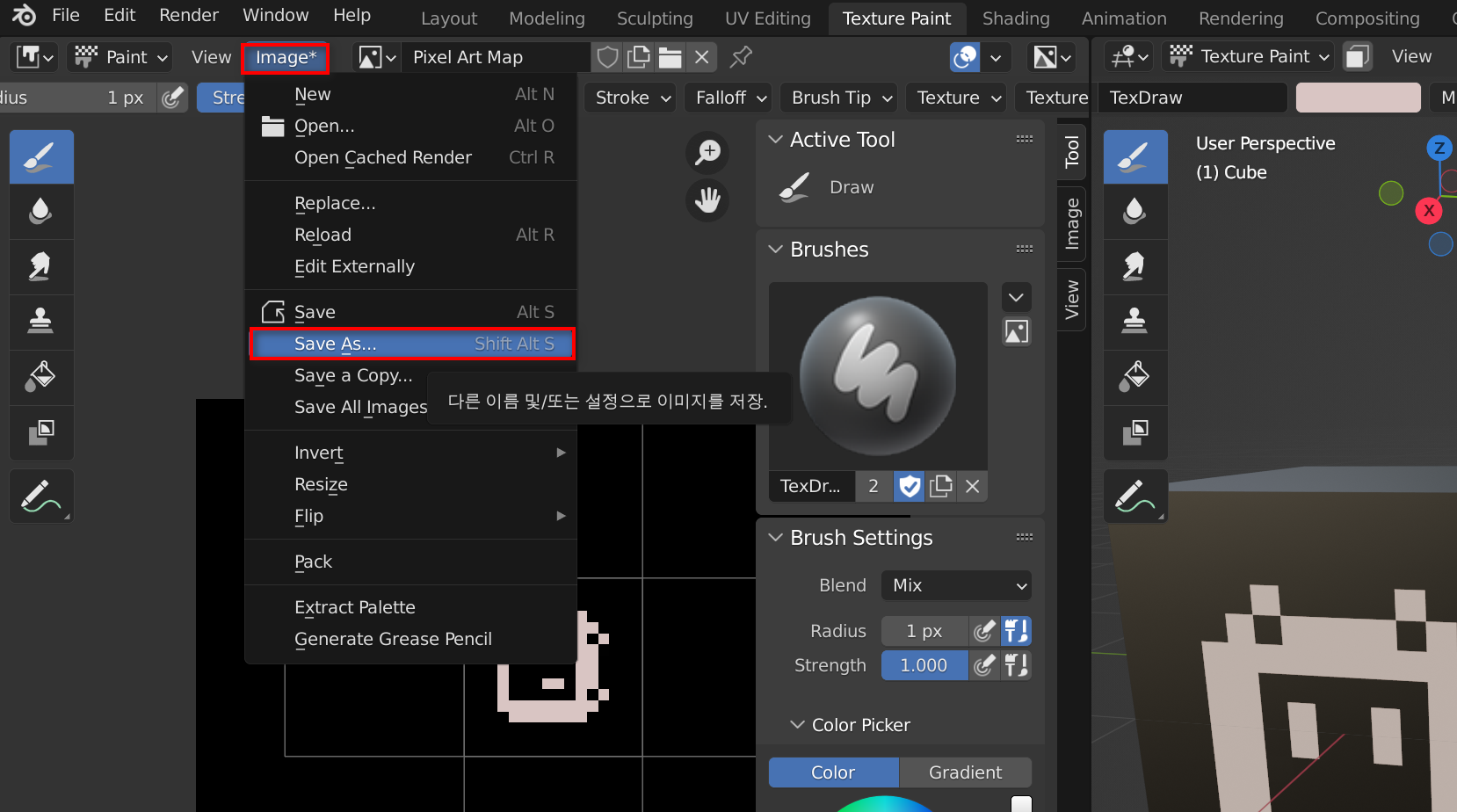Screen dimensions: 1457x812
Task: Select the Smear tool in 3D viewport
Action: click(1135, 266)
